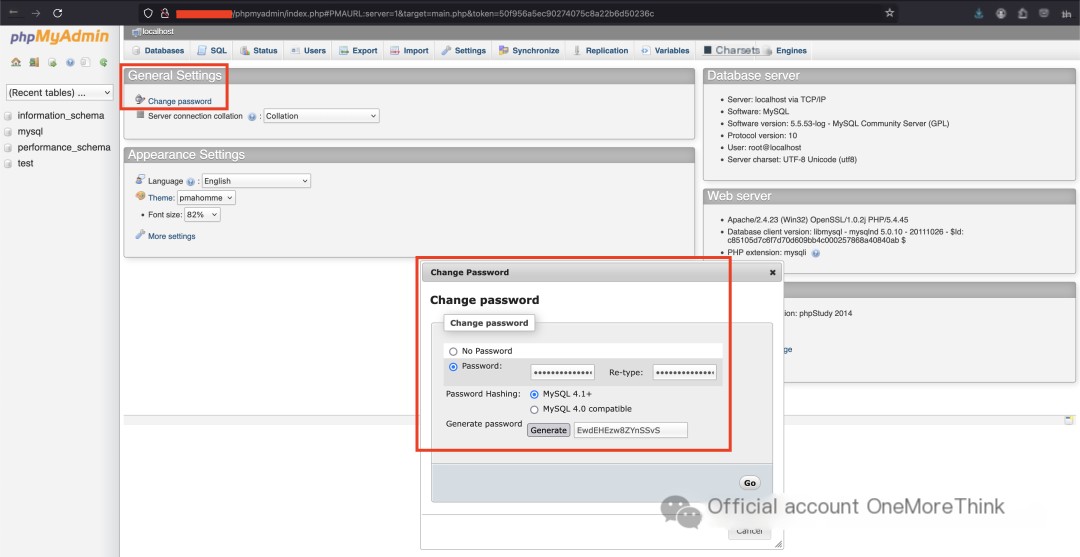Click help icon next to Server connection collation
The width and height of the screenshot is (1080, 557).
coord(252,117)
